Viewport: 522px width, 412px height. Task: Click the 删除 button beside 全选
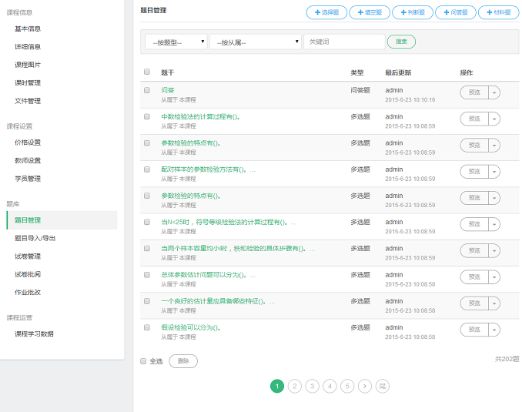tap(183, 361)
